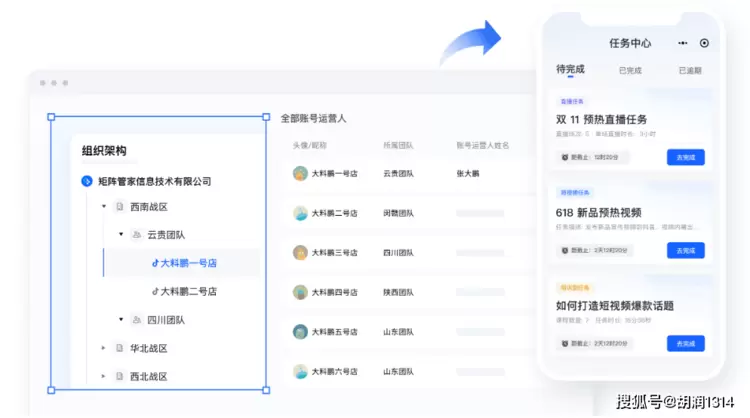Click 去完成 for 如何打造短视频爆款话题
The image size is (750, 418).
[x=685, y=343]
